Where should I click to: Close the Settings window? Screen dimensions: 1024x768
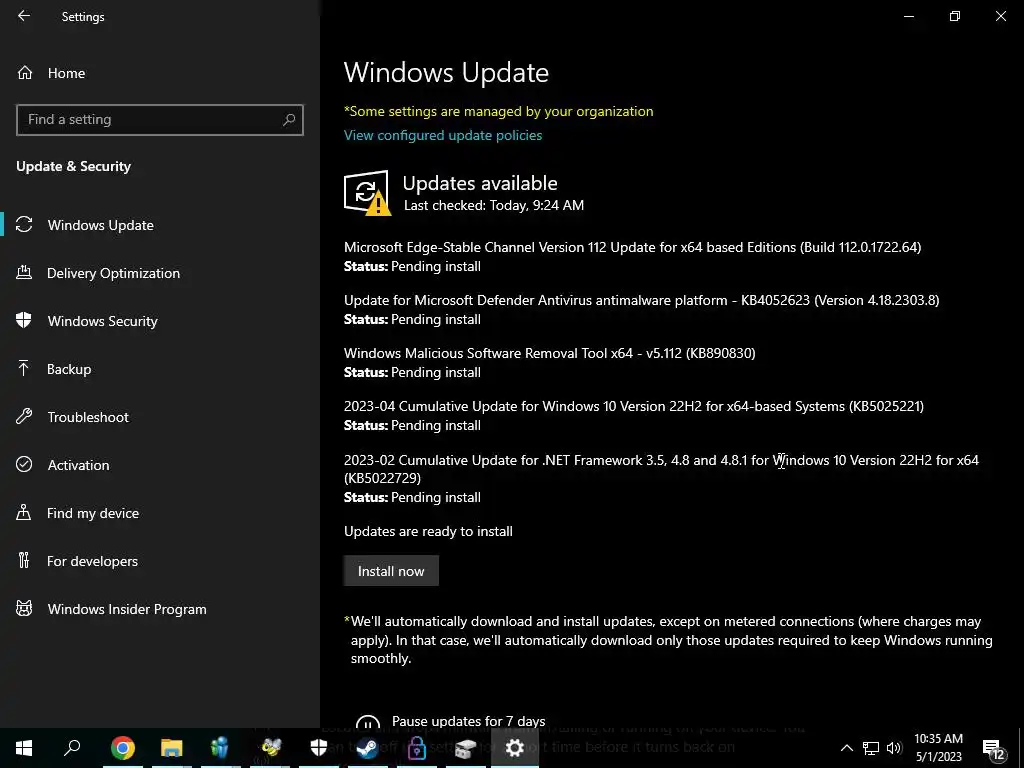pyautogui.click(x=1000, y=16)
